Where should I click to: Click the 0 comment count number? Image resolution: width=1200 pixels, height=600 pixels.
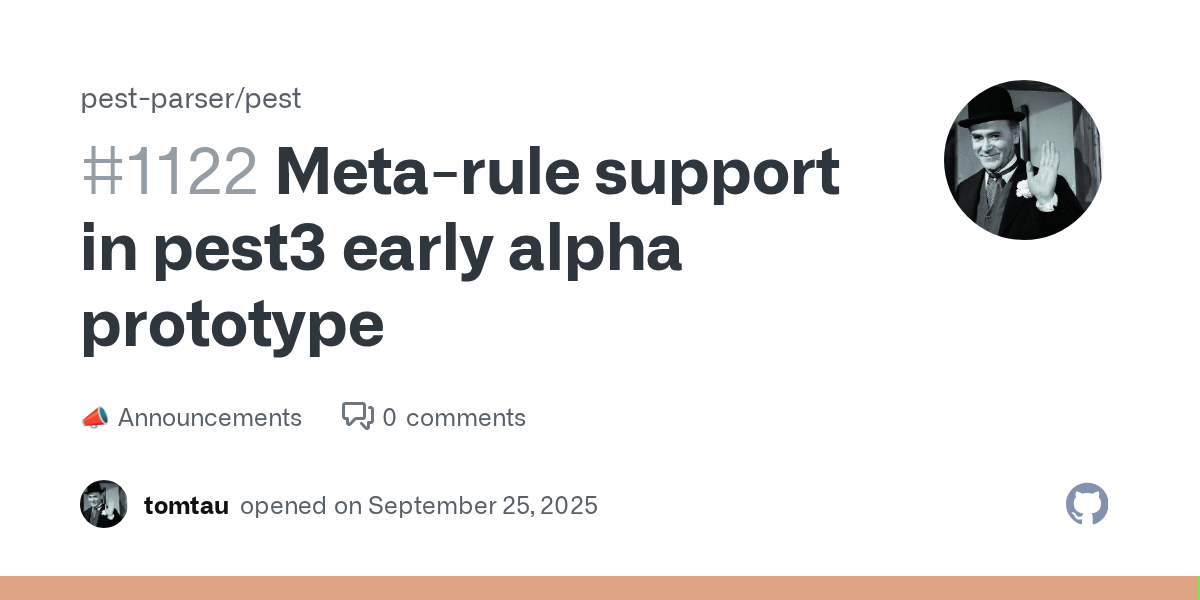coord(389,418)
